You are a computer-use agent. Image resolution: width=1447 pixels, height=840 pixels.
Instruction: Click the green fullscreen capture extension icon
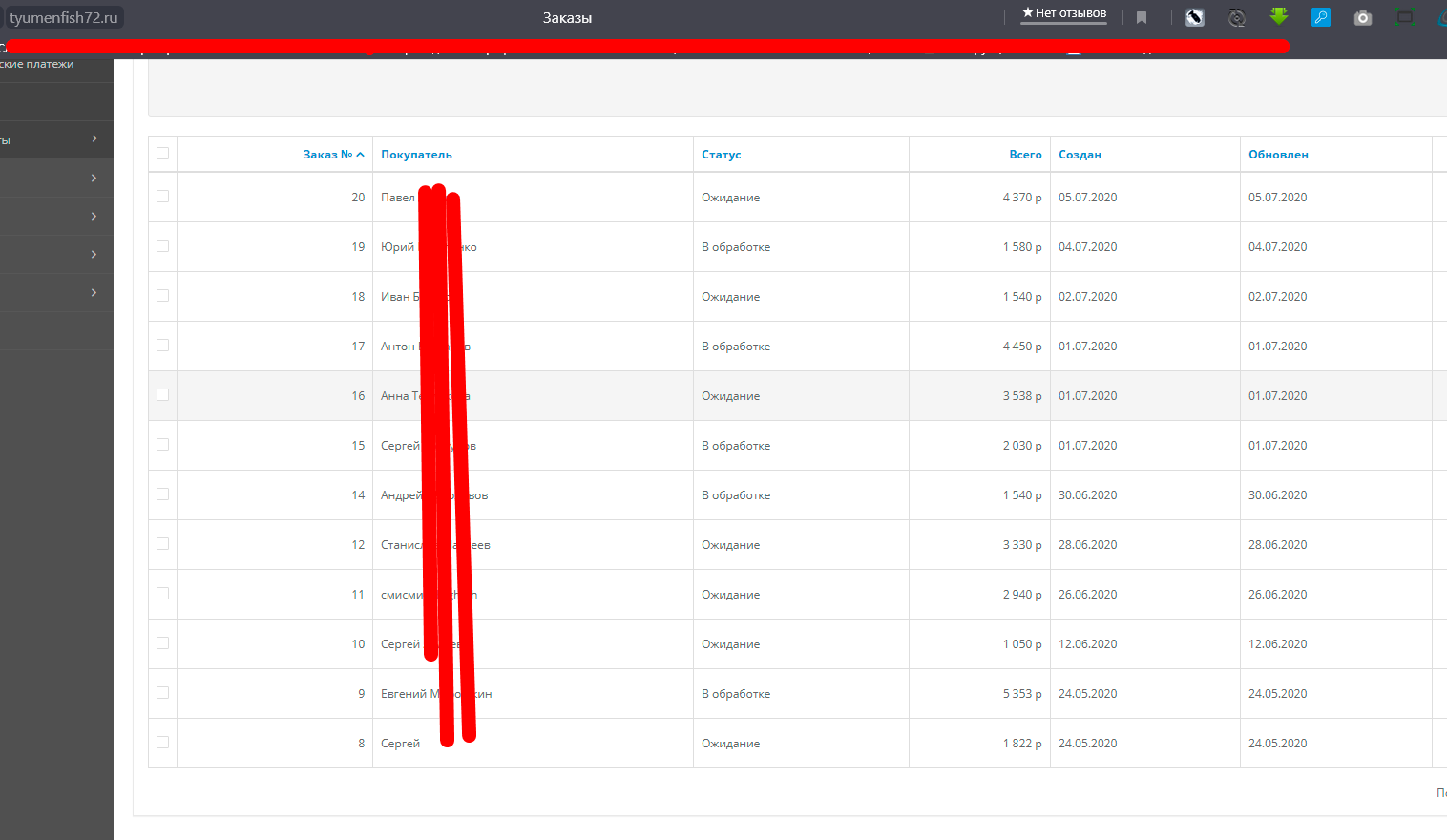pos(1405,16)
